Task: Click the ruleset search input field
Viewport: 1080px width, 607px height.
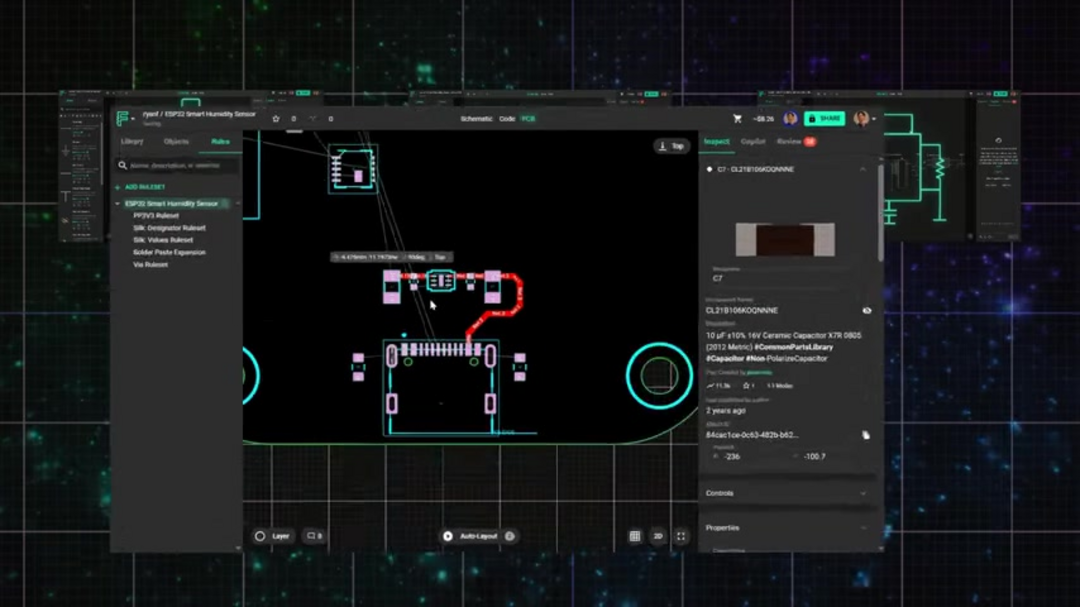Action: point(180,165)
